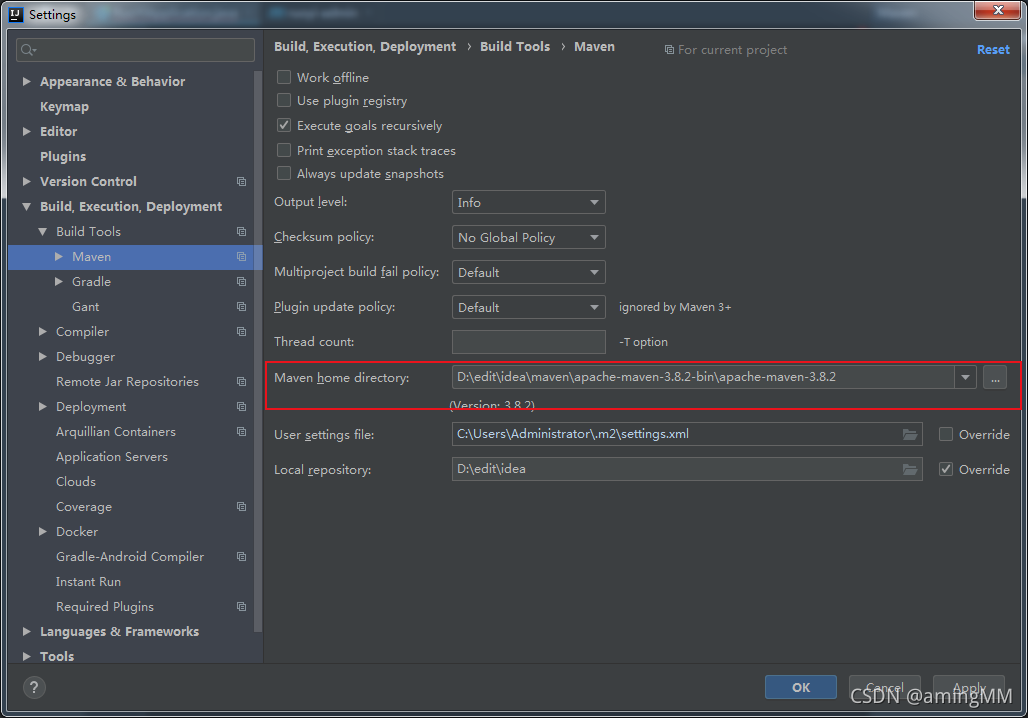Uncheck Override for Local repository

945,469
